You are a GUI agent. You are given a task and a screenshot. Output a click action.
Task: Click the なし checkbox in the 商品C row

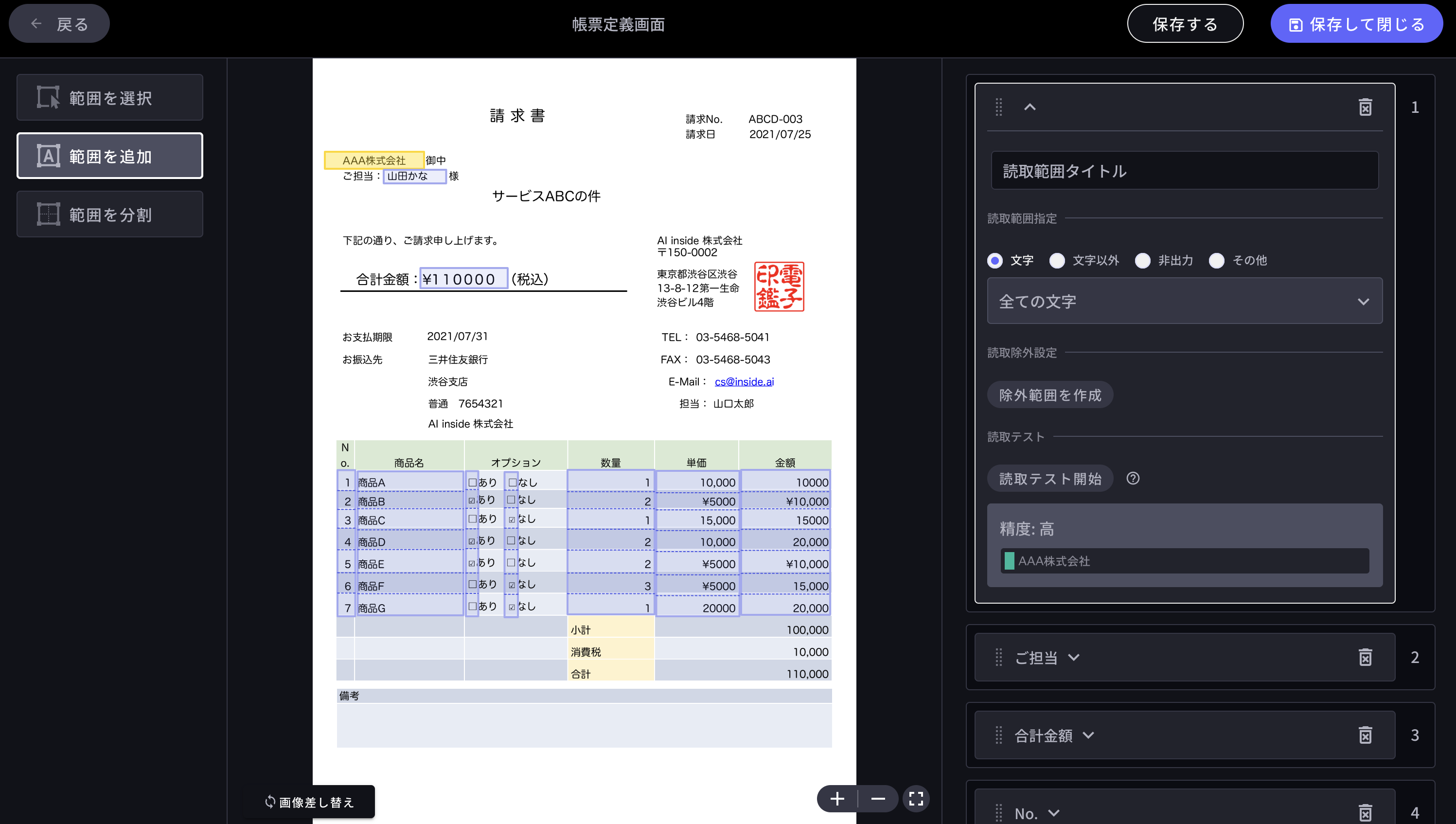tap(512, 519)
